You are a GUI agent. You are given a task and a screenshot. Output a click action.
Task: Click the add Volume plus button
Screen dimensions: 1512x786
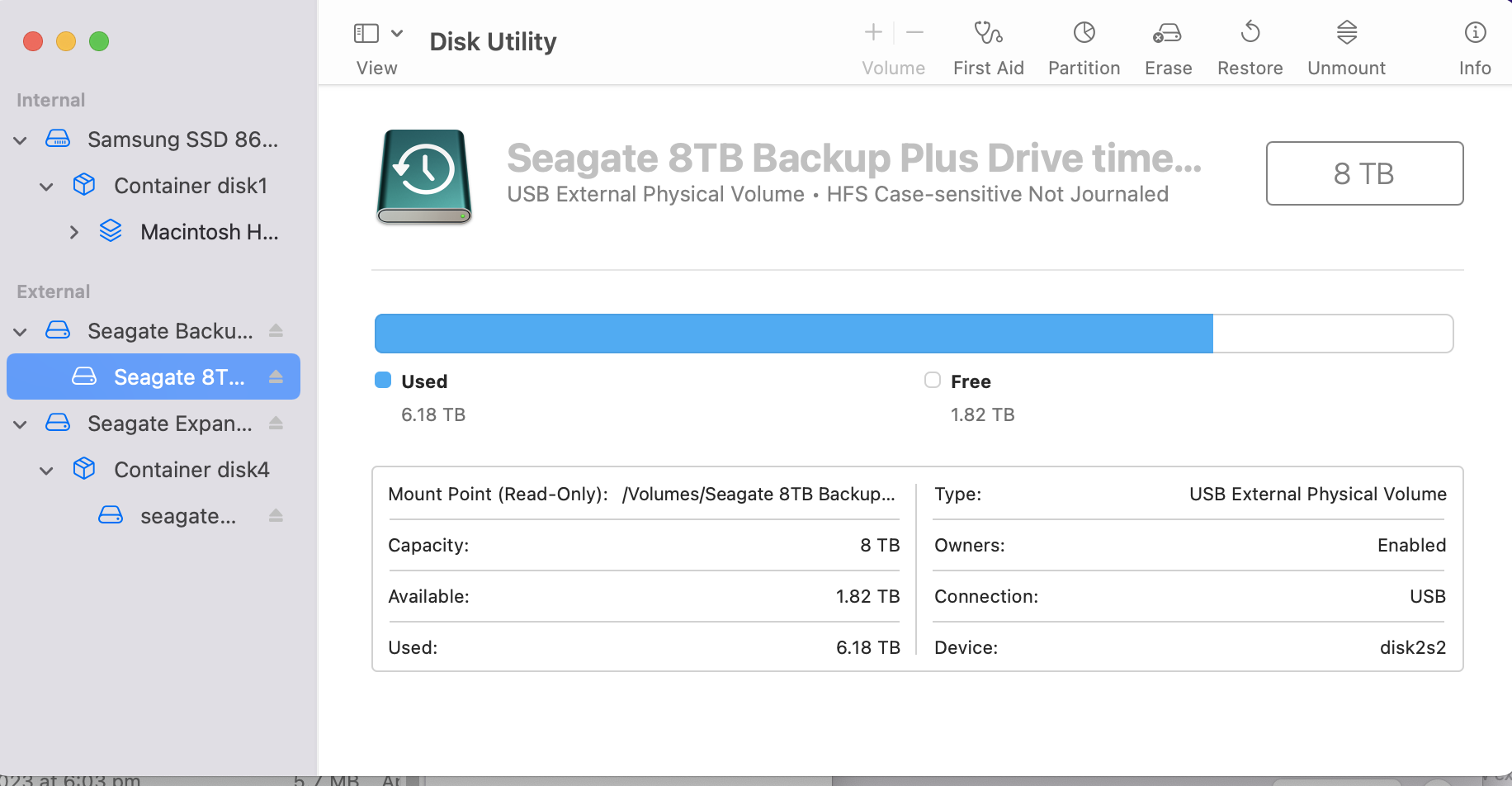tap(873, 33)
